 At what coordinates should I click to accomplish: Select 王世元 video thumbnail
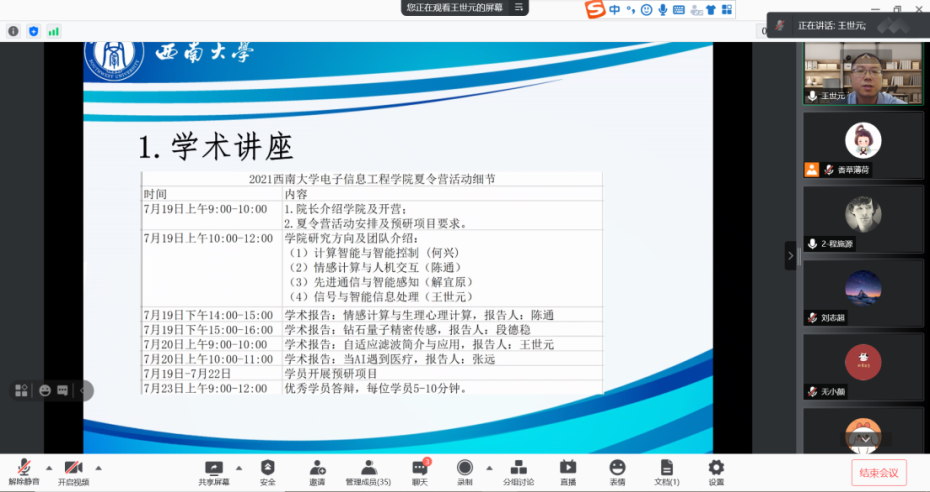coord(864,73)
